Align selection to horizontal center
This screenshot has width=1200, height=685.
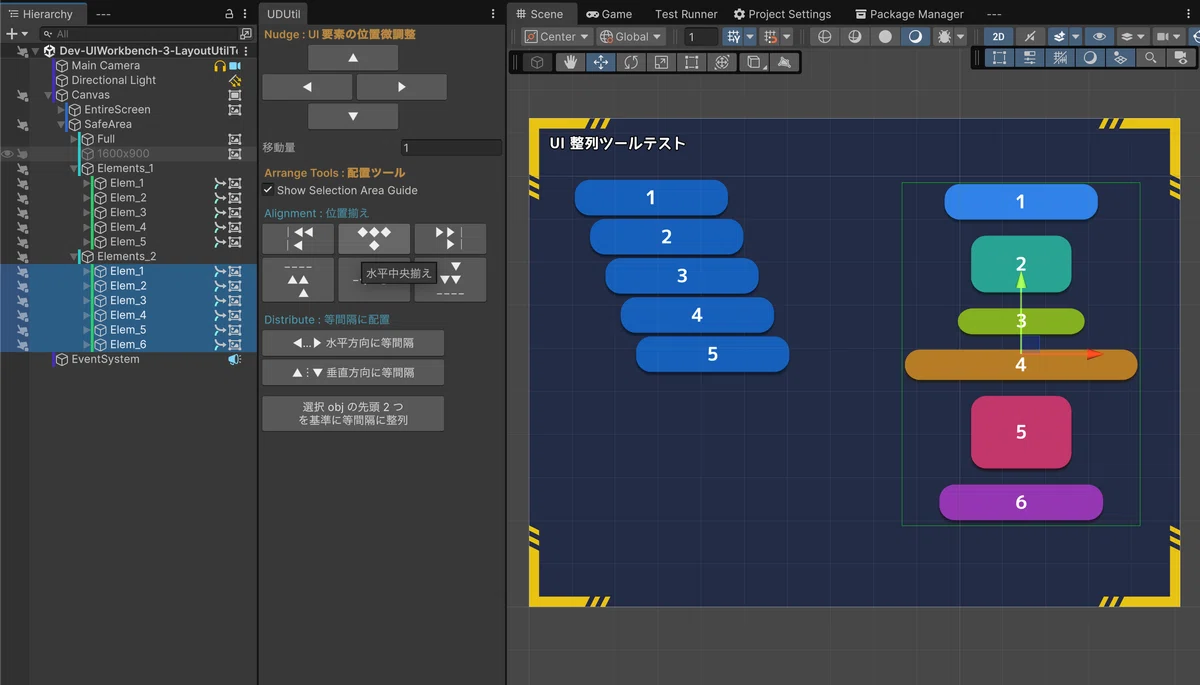click(x=374, y=239)
